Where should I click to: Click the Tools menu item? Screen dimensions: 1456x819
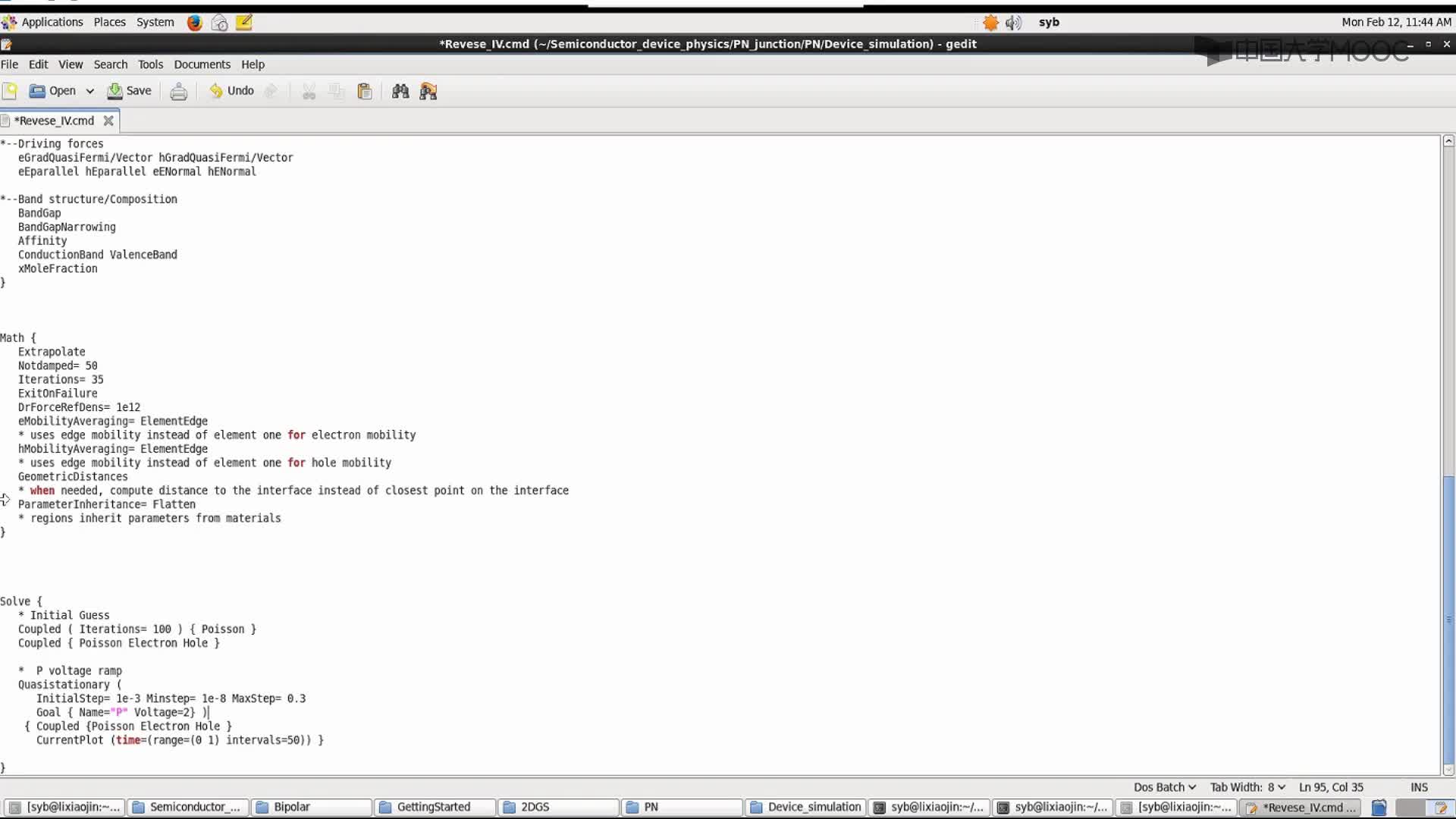(x=150, y=64)
